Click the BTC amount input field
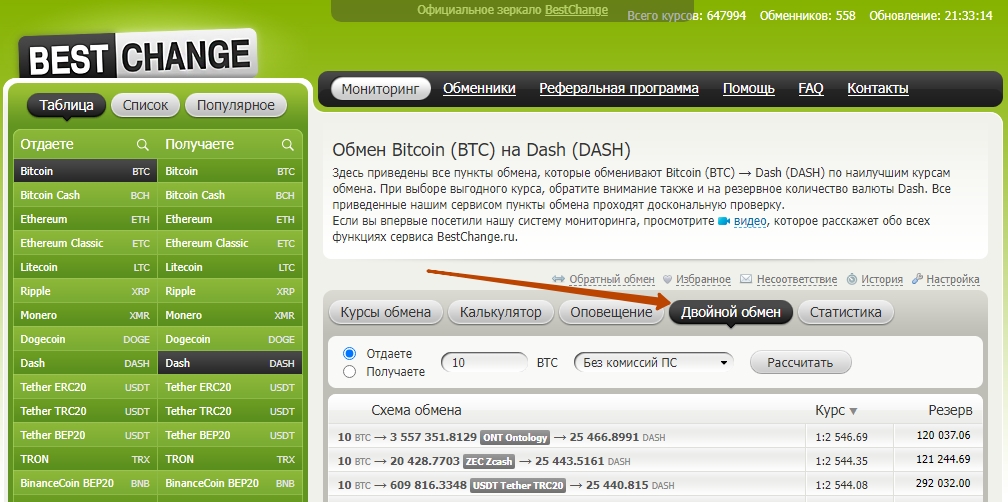The width and height of the screenshot is (1008, 502). point(484,363)
